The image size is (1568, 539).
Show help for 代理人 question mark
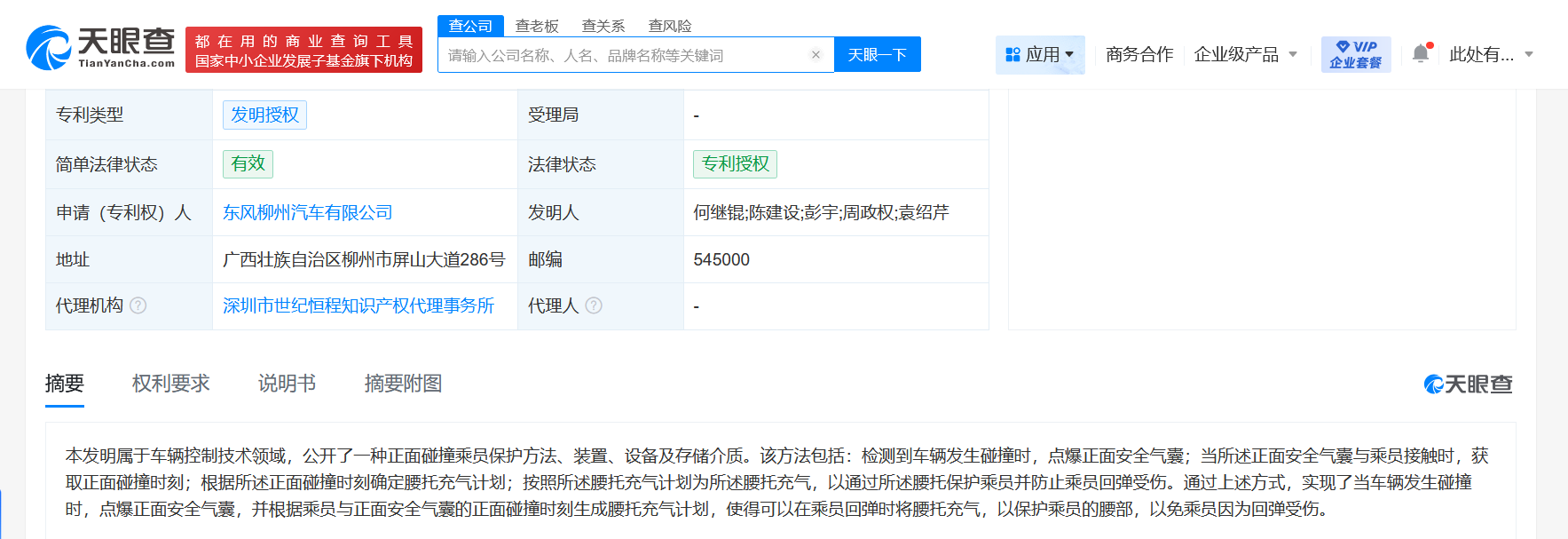594,305
